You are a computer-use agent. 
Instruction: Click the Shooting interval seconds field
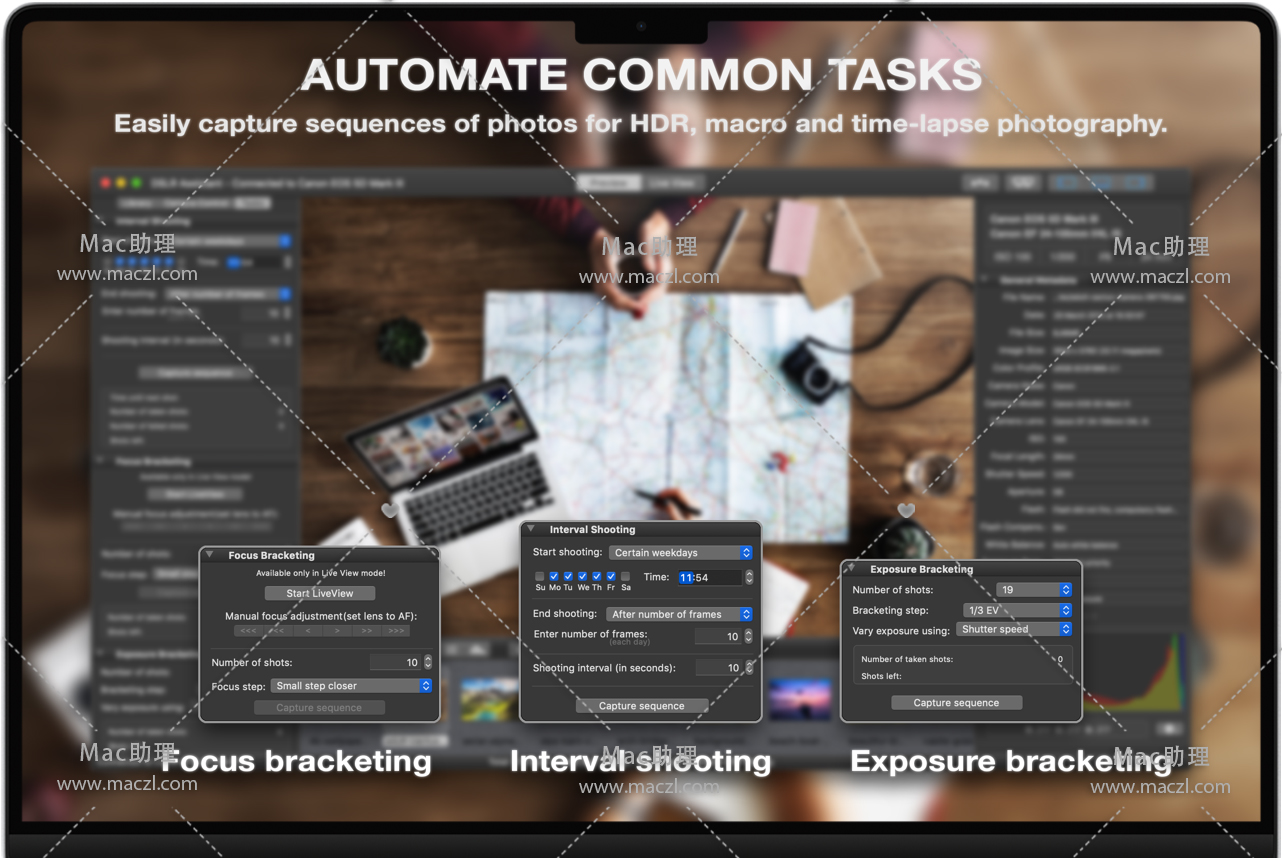click(x=719, y=667)
